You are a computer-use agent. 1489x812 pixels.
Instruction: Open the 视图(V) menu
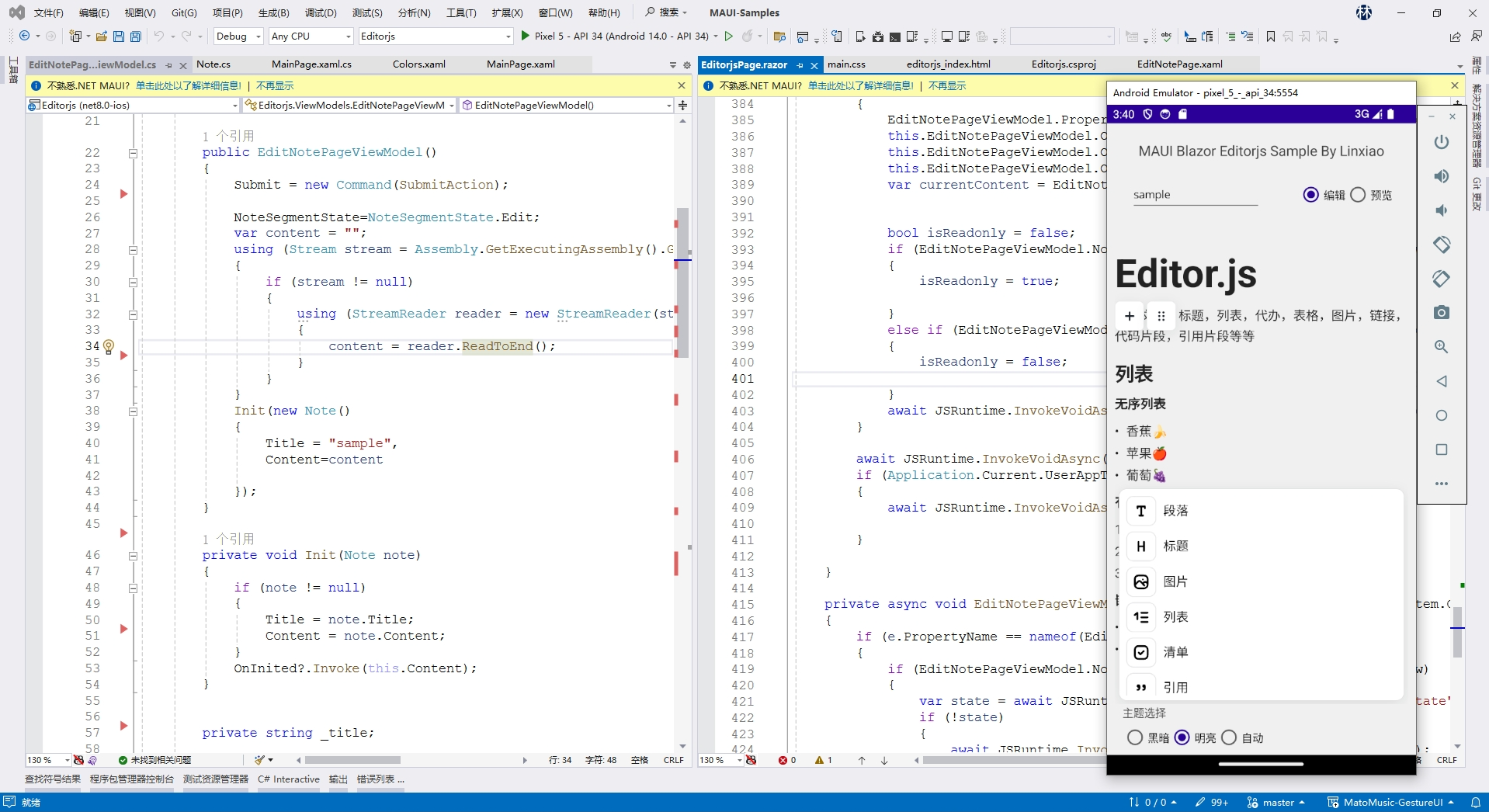(138, 12)
